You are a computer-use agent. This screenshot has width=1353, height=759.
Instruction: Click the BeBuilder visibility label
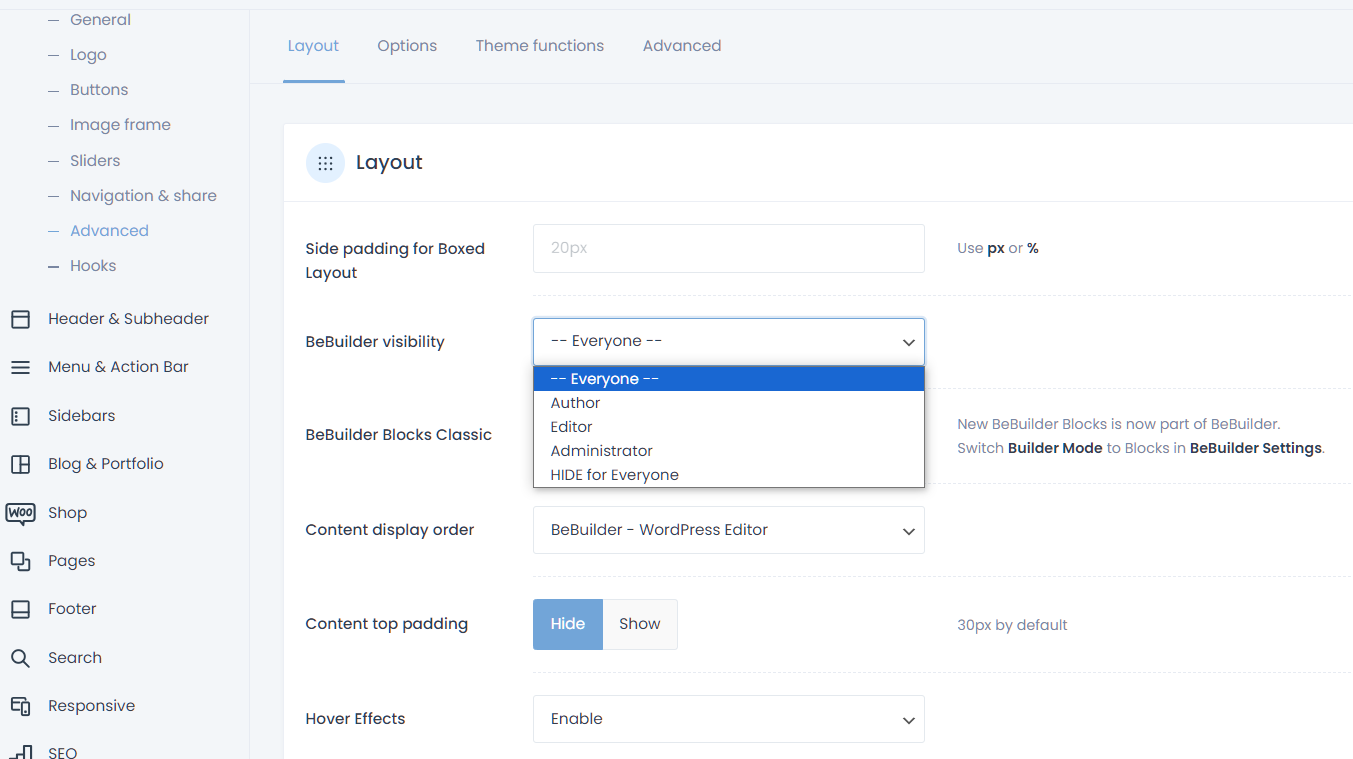375,342
